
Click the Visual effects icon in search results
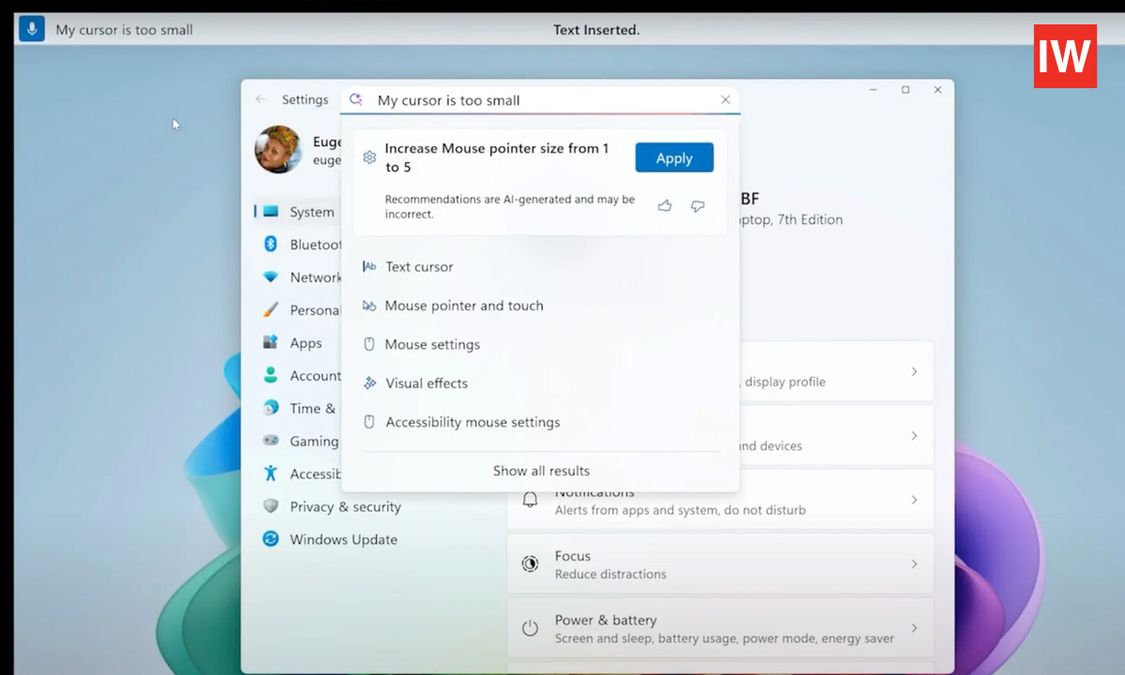[370, 383]
